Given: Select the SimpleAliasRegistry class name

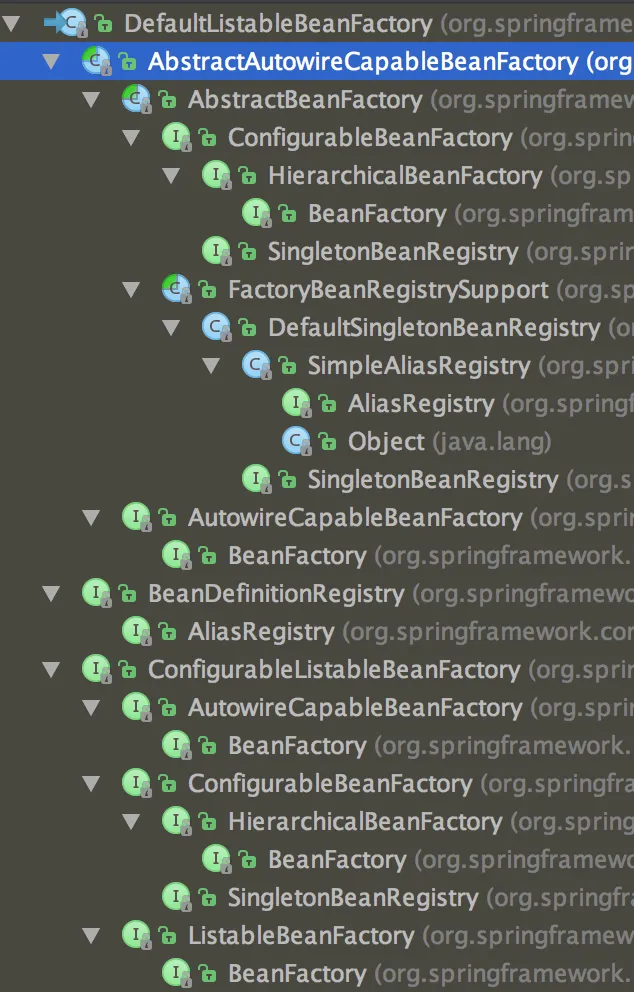Looking at the screenshot, I should coord(419,366).
